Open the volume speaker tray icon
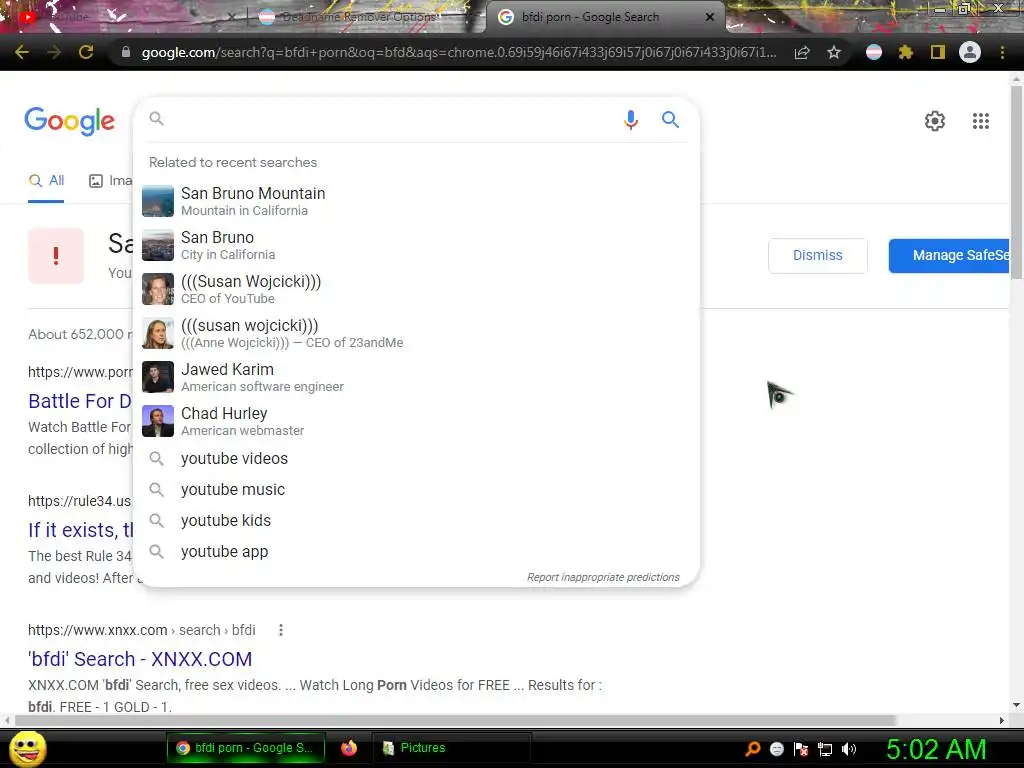This screenshot has height=768, width=1024. (849, 748)
